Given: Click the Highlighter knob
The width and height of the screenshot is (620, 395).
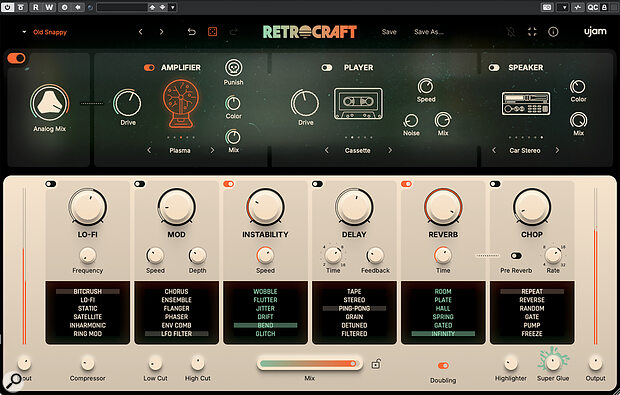Looking at the screenshot, I should click(510, 363).
